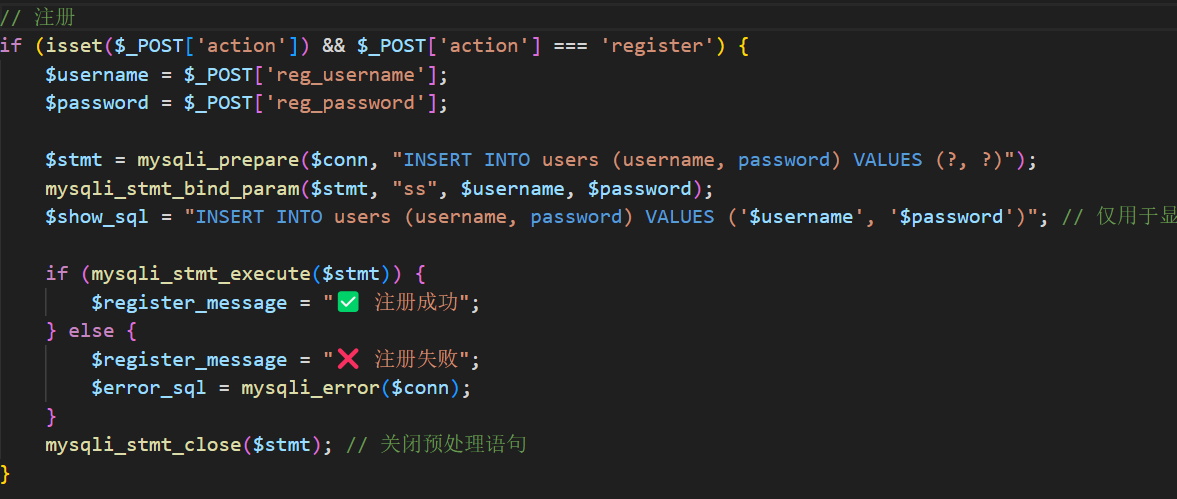Click the 'reg_password' array key string
Viewport: 1177px width, 499px height.
(345, 103)
